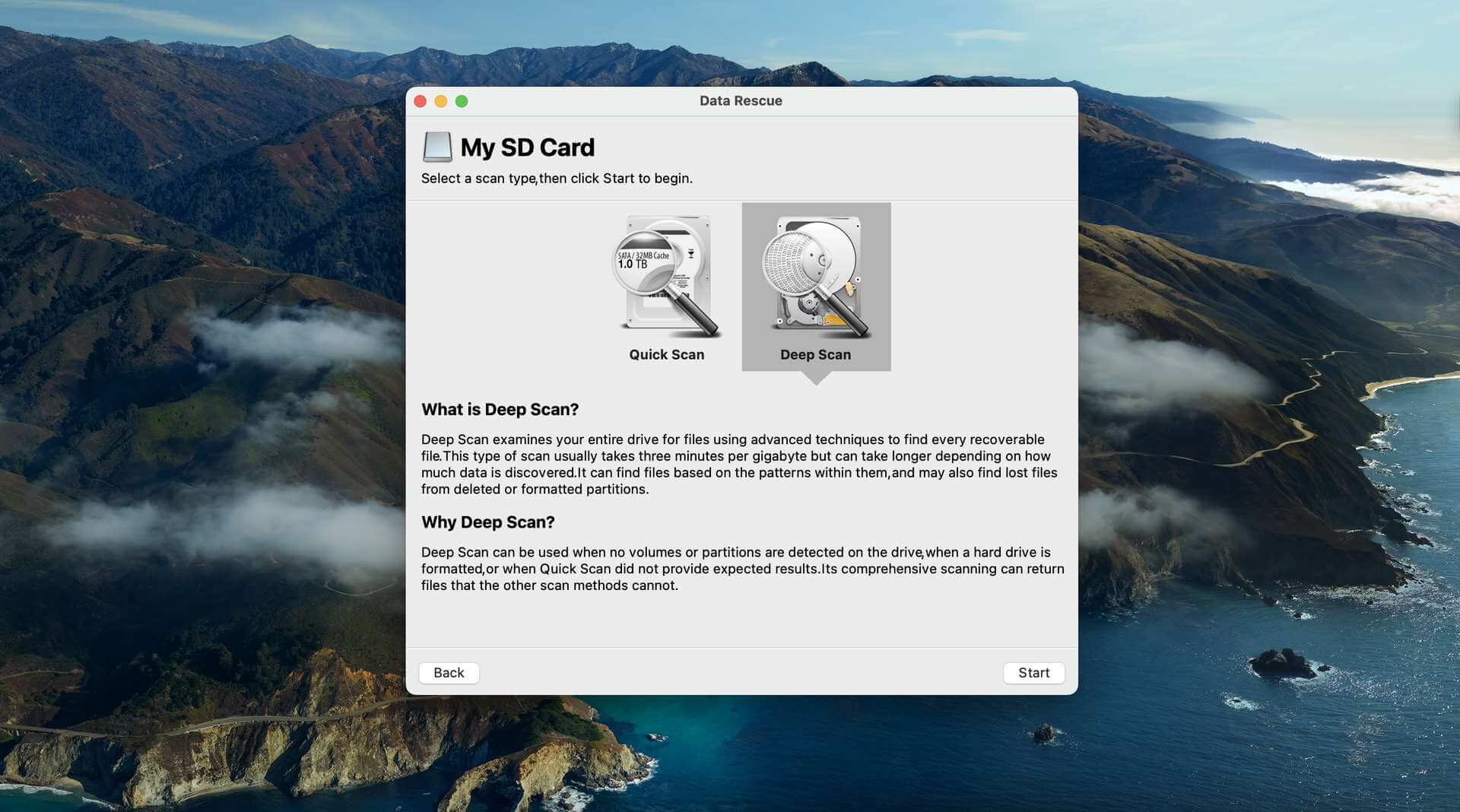The width and height of the screenshot is (1460, 812).
Task: Select the Deep Scan hard drive icon
Action: point(816,276)
